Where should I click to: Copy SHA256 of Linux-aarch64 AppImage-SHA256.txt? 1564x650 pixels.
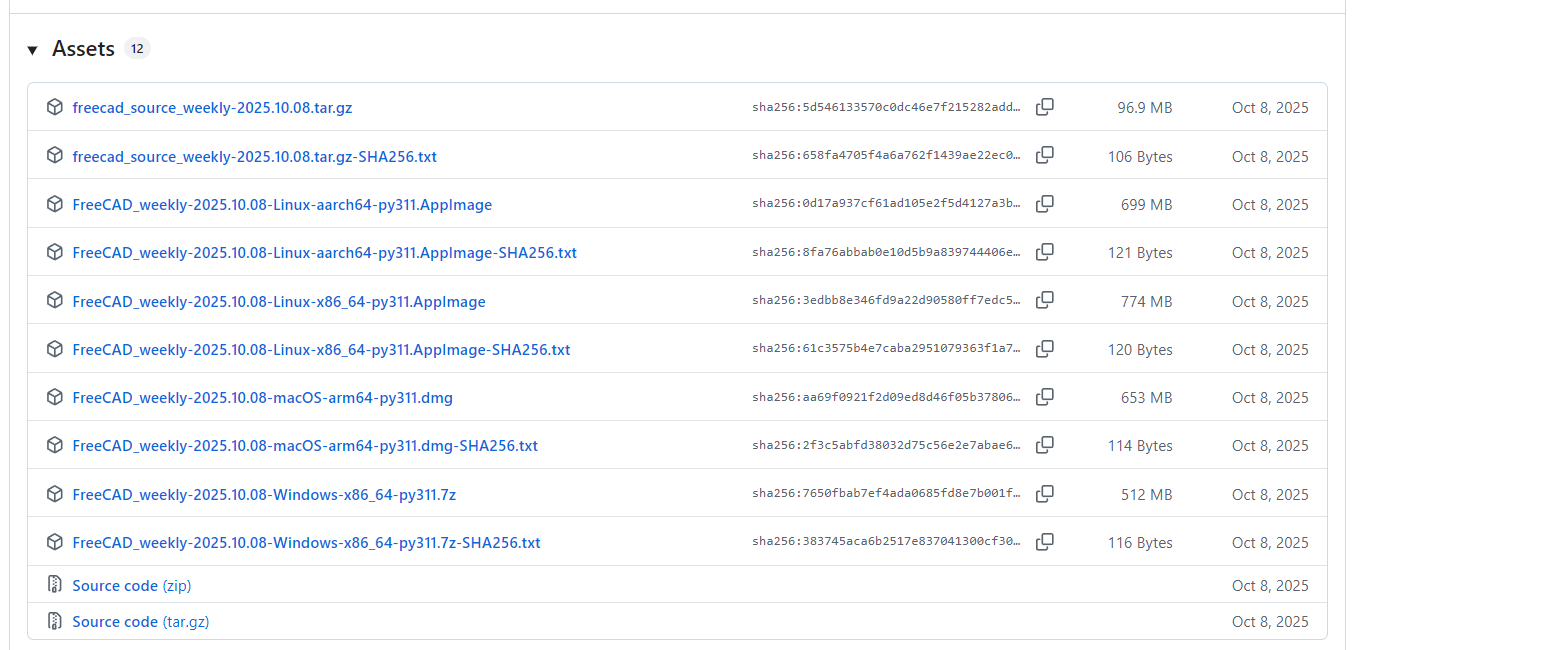pyautogui.click(x=1045, y=252)
